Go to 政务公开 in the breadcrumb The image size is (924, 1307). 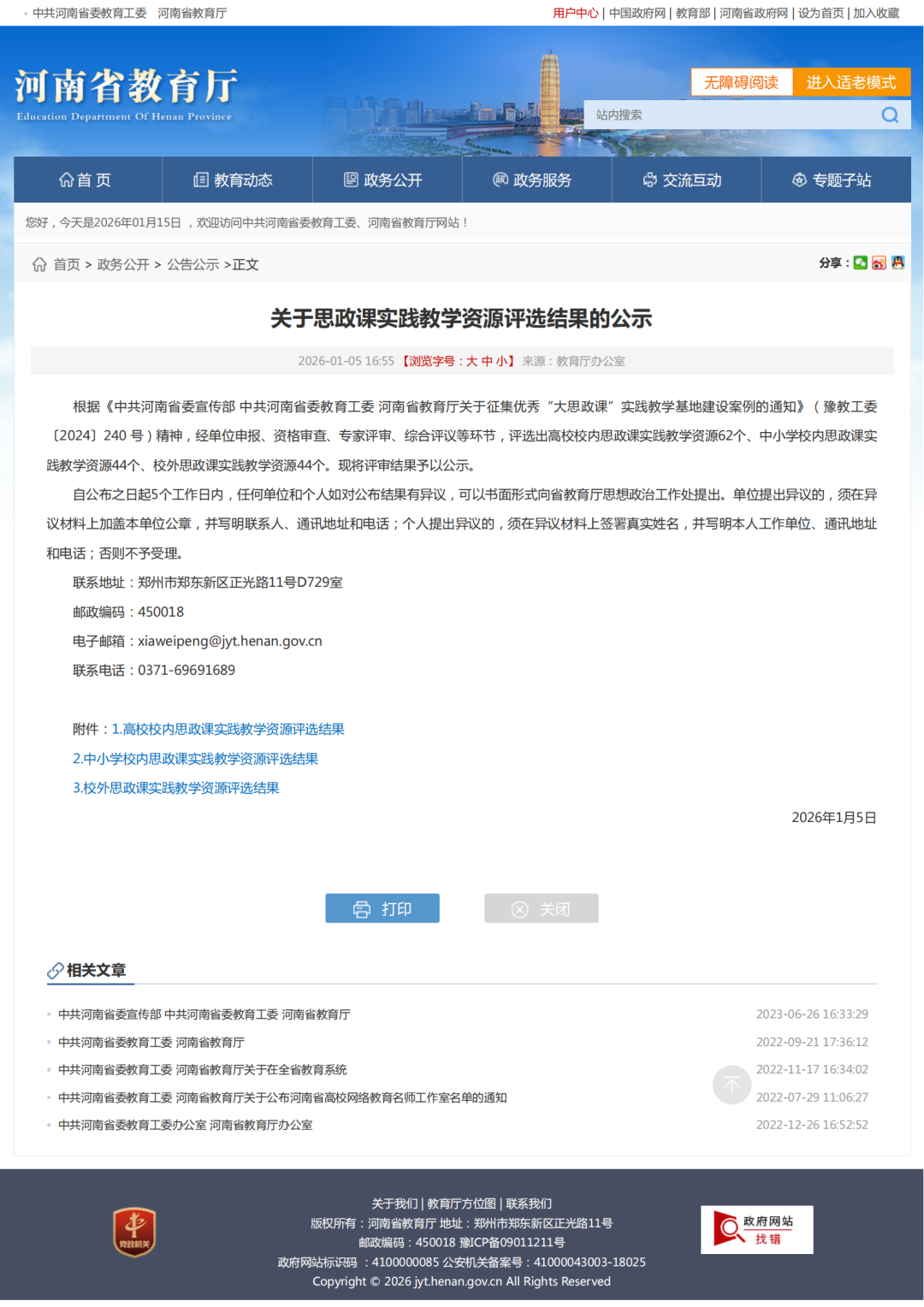point(123,264)
